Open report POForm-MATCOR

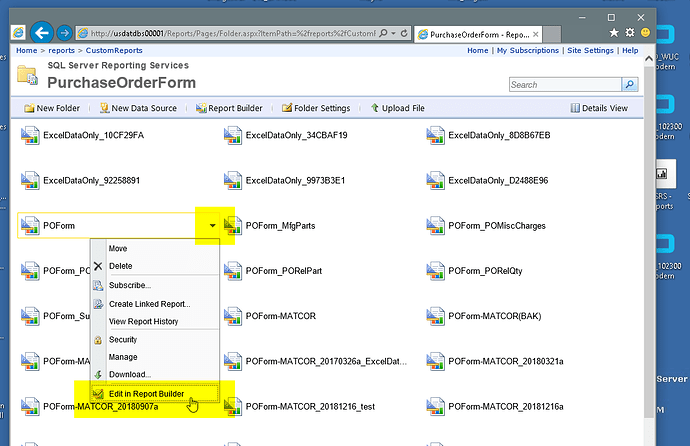(281, 316)
